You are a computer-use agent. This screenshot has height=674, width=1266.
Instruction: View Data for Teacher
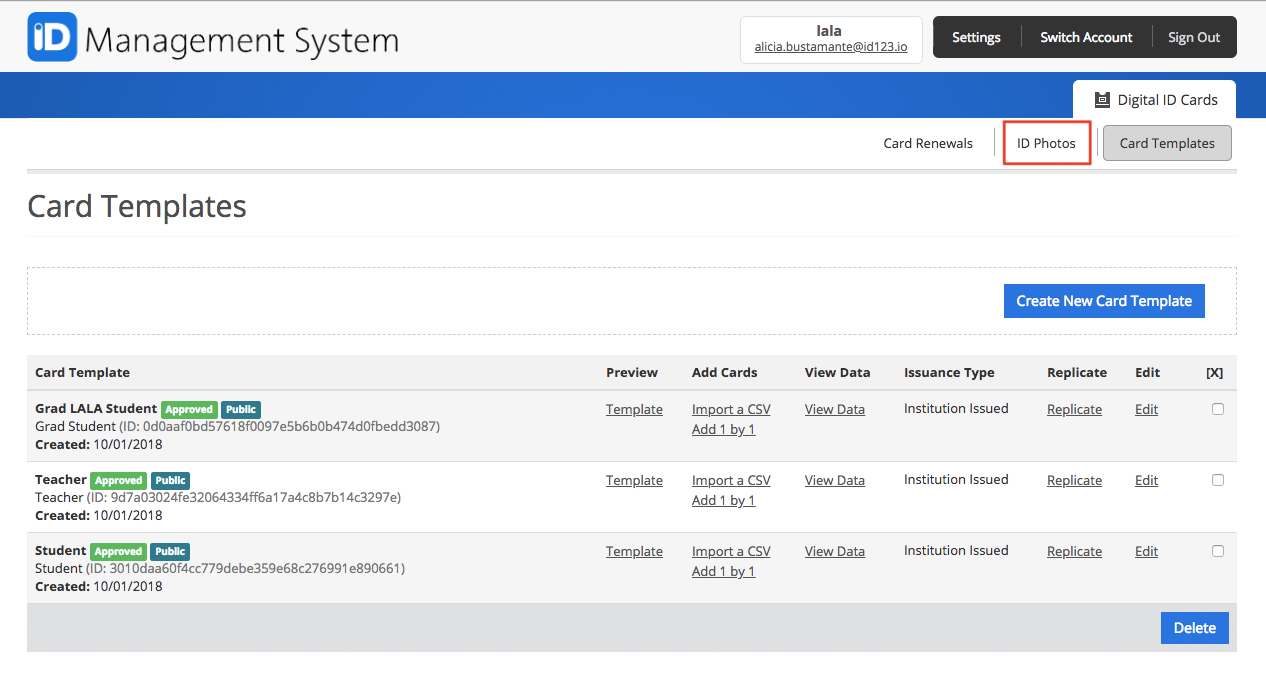[x=834, y=480]
